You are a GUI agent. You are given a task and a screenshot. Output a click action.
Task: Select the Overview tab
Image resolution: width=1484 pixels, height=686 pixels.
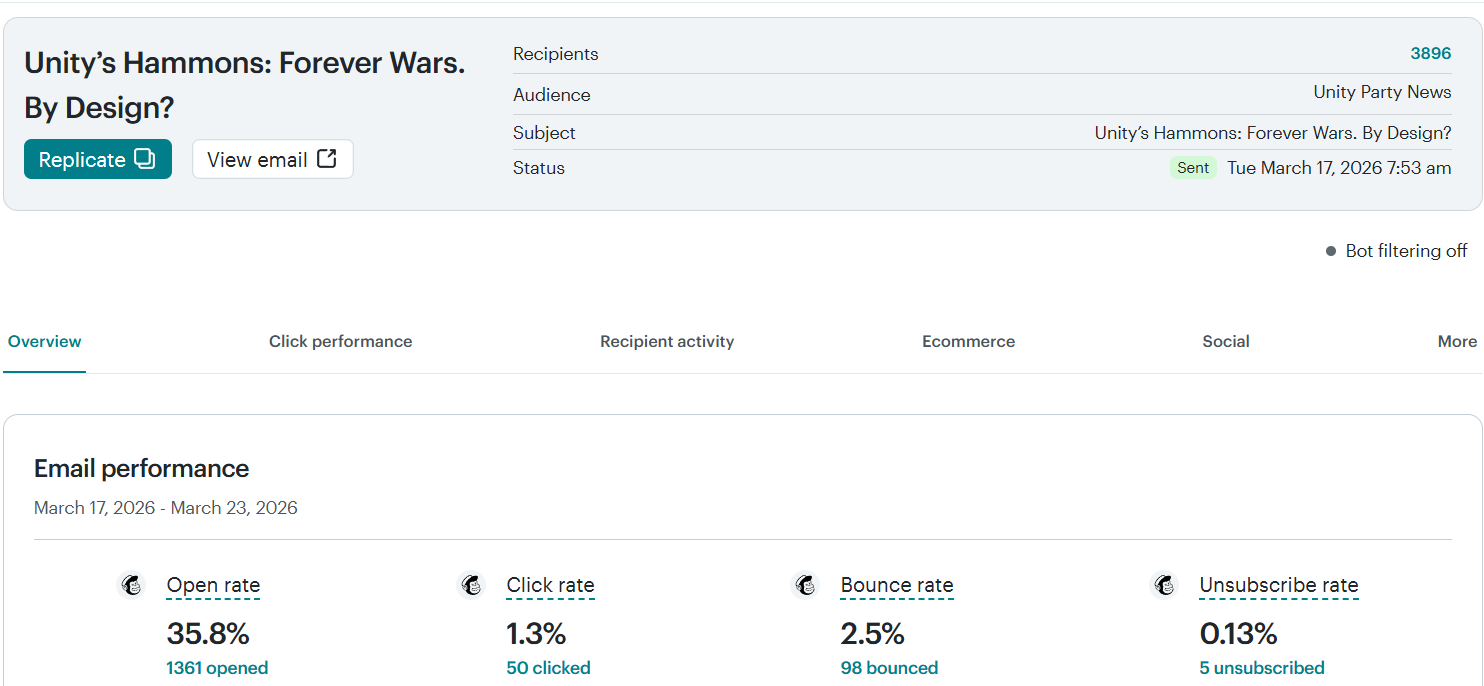[44, 341]
